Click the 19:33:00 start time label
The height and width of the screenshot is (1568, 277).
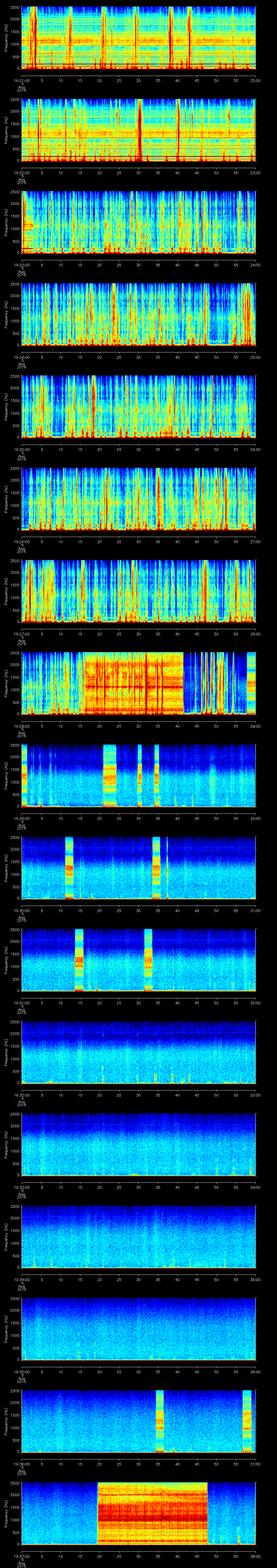[x=21, y=1187]
